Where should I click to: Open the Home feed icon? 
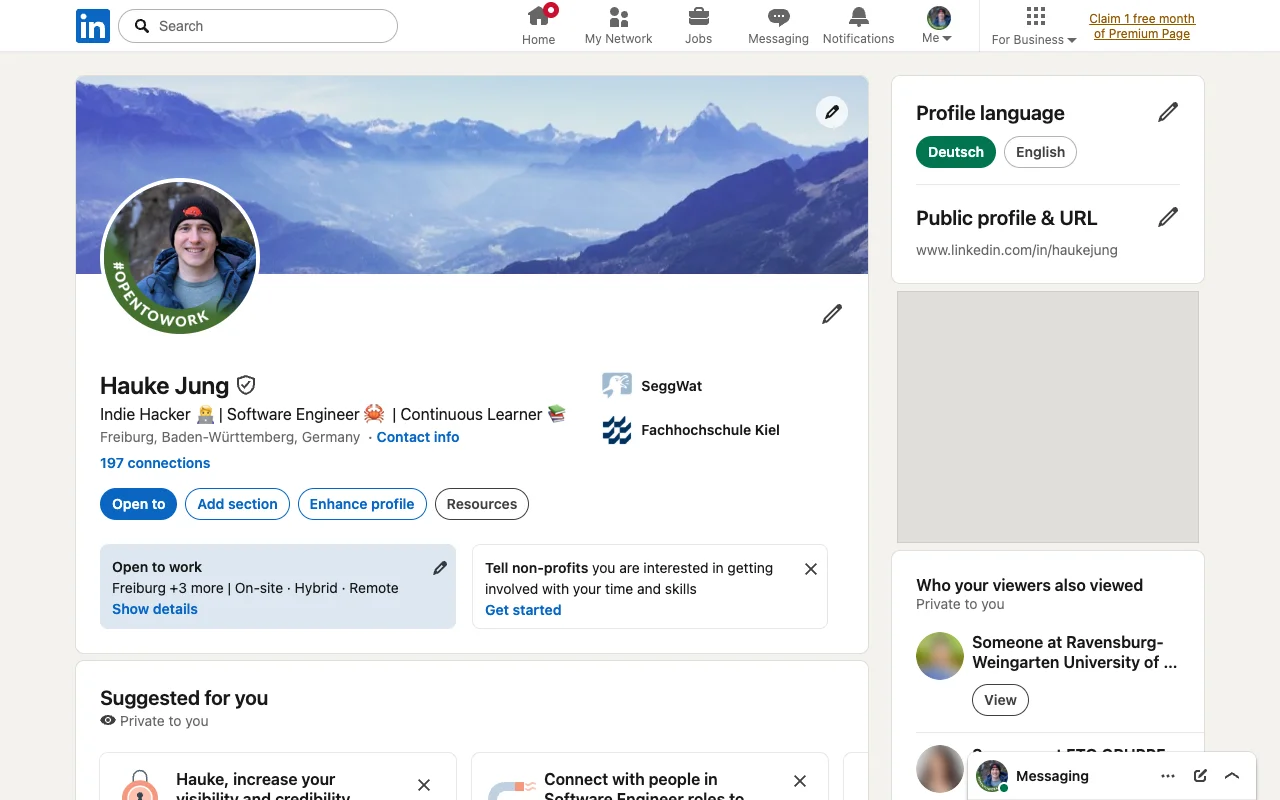[539, 16]
